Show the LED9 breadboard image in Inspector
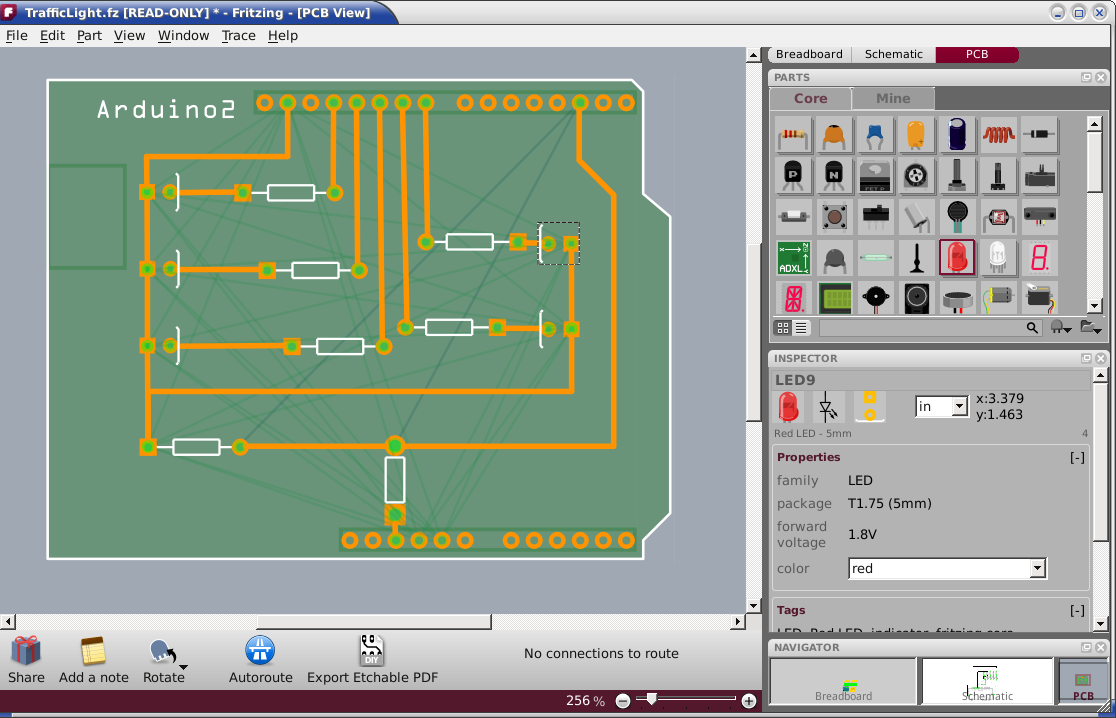The height and width of the screenshot is (718, 1116). (789, 407)
